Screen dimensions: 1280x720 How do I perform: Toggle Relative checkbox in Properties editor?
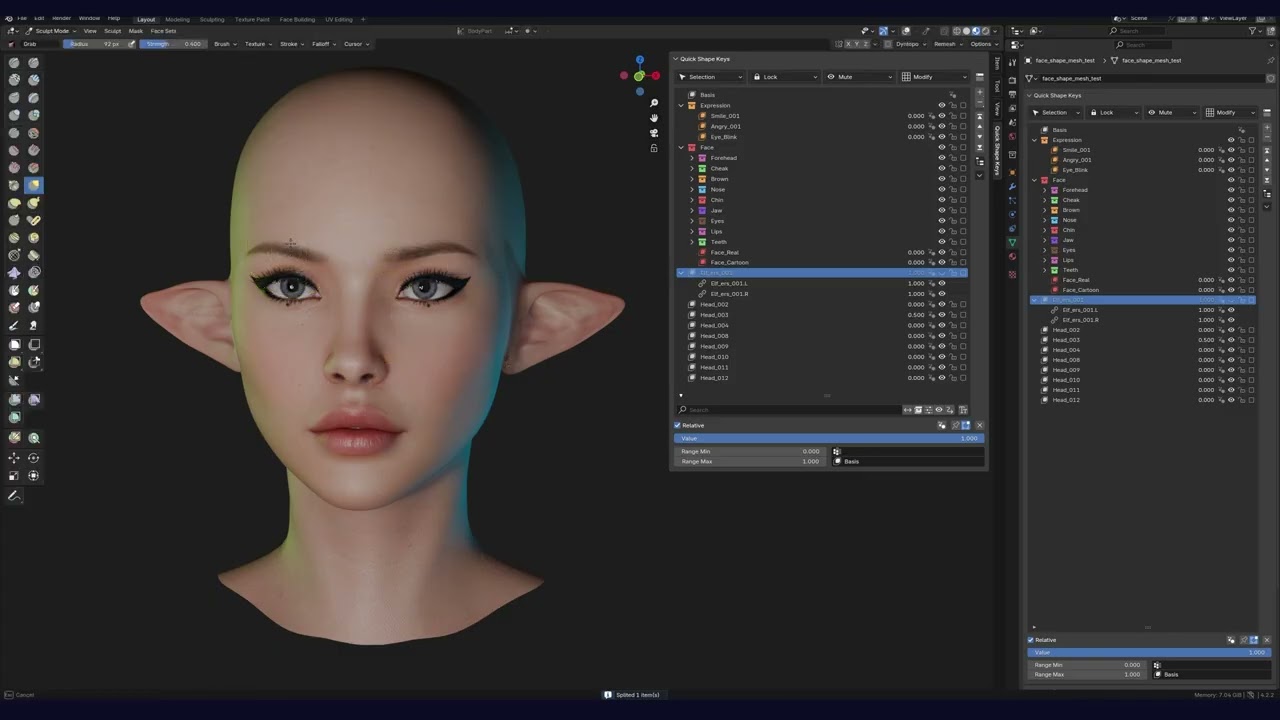tap(1031, 640)
